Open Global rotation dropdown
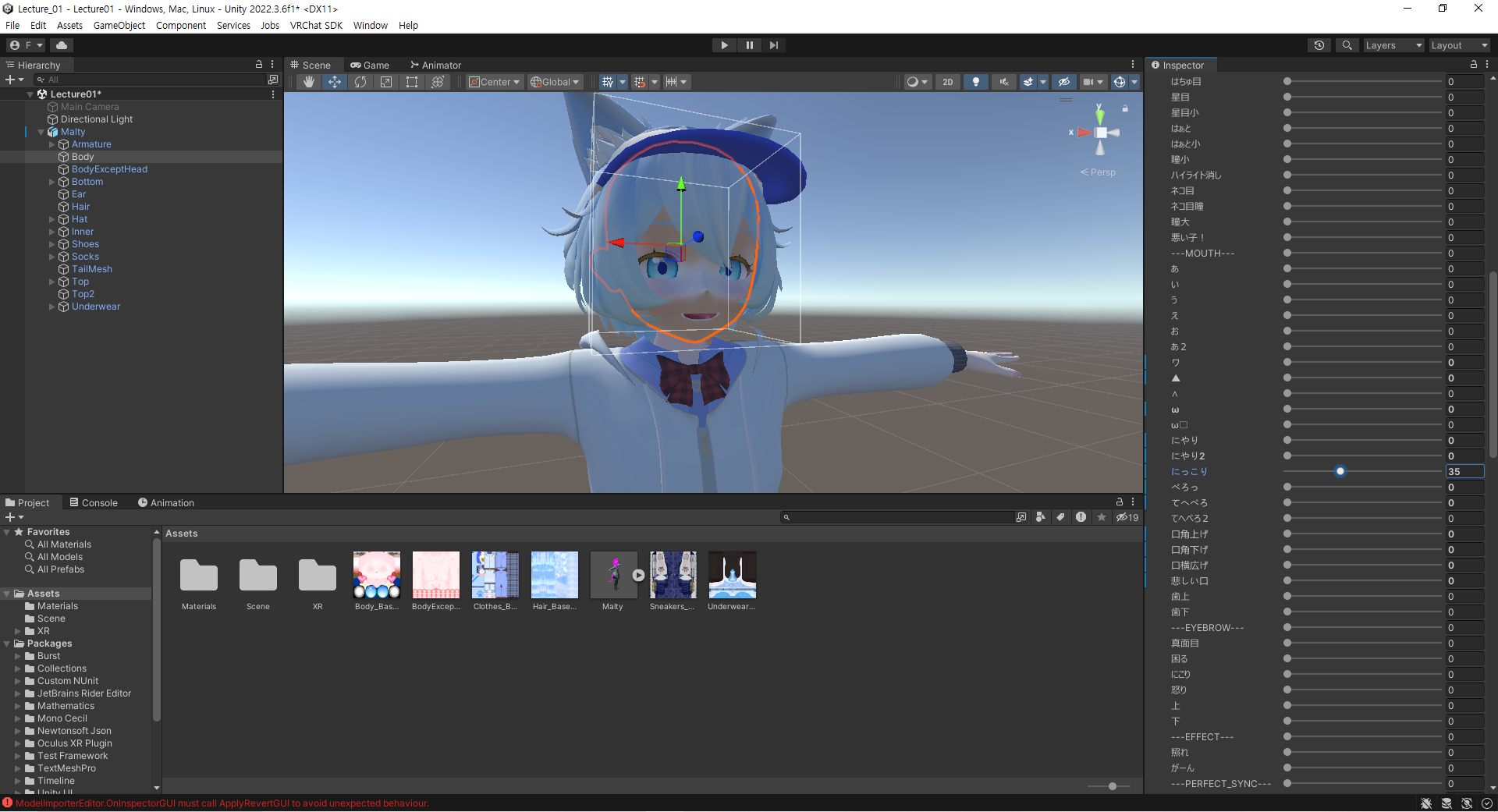The height and width of the screenshot is (812, 1498). (x=556, y=82)
